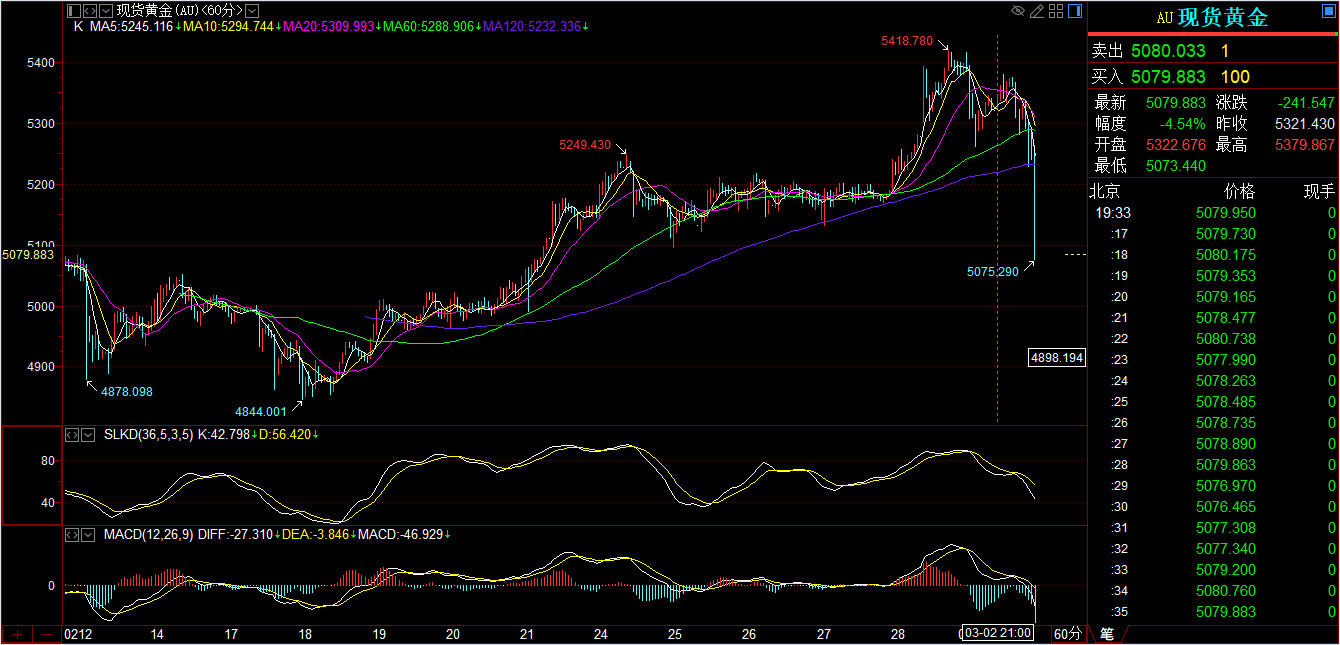Select the pencil drawing tool

tap(1037, 11)
